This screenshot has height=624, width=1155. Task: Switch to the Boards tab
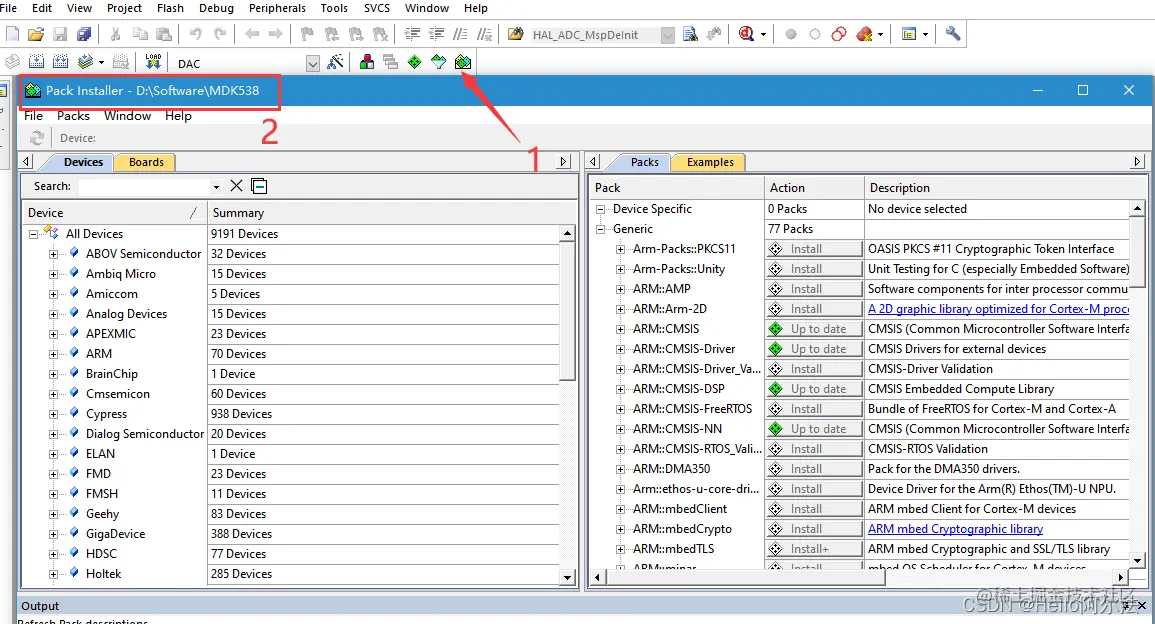146,162
